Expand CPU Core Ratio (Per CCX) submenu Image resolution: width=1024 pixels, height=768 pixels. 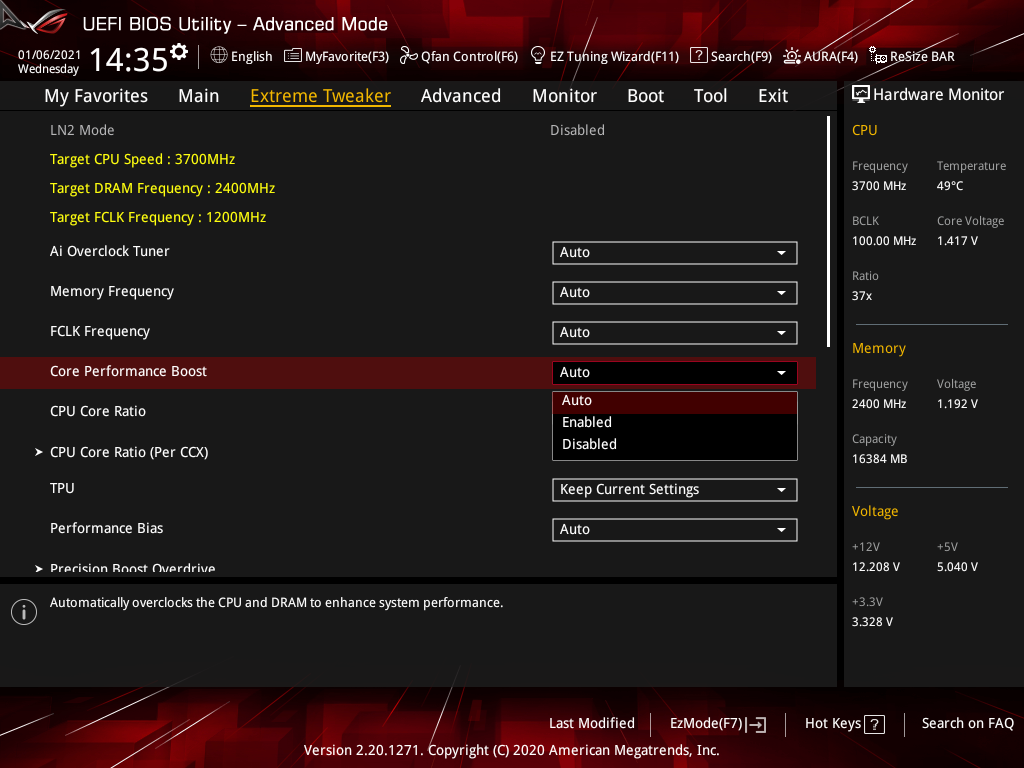[129, 452]
